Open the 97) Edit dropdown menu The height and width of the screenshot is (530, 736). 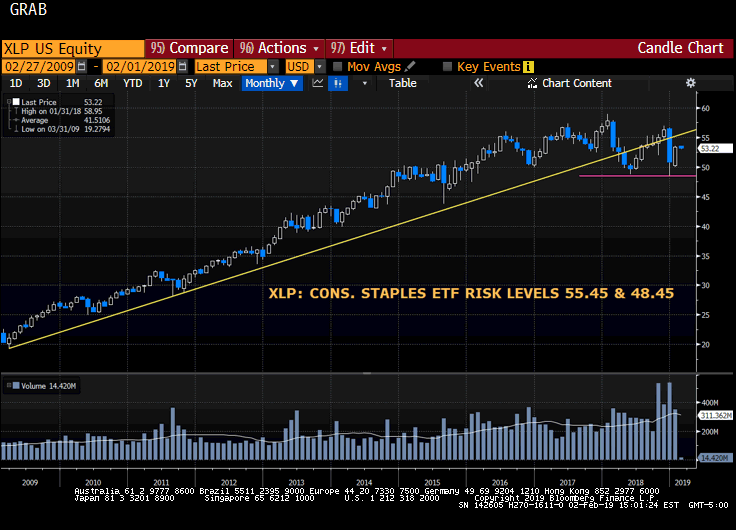359,48
